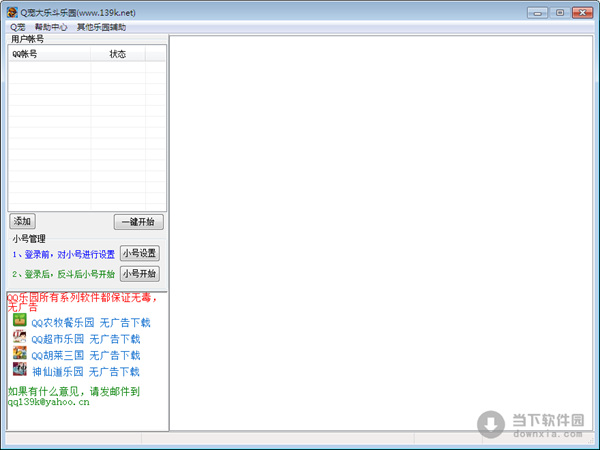600x450 pixels.
Task: Click the 小号设置 button
Action: point(140,253)
